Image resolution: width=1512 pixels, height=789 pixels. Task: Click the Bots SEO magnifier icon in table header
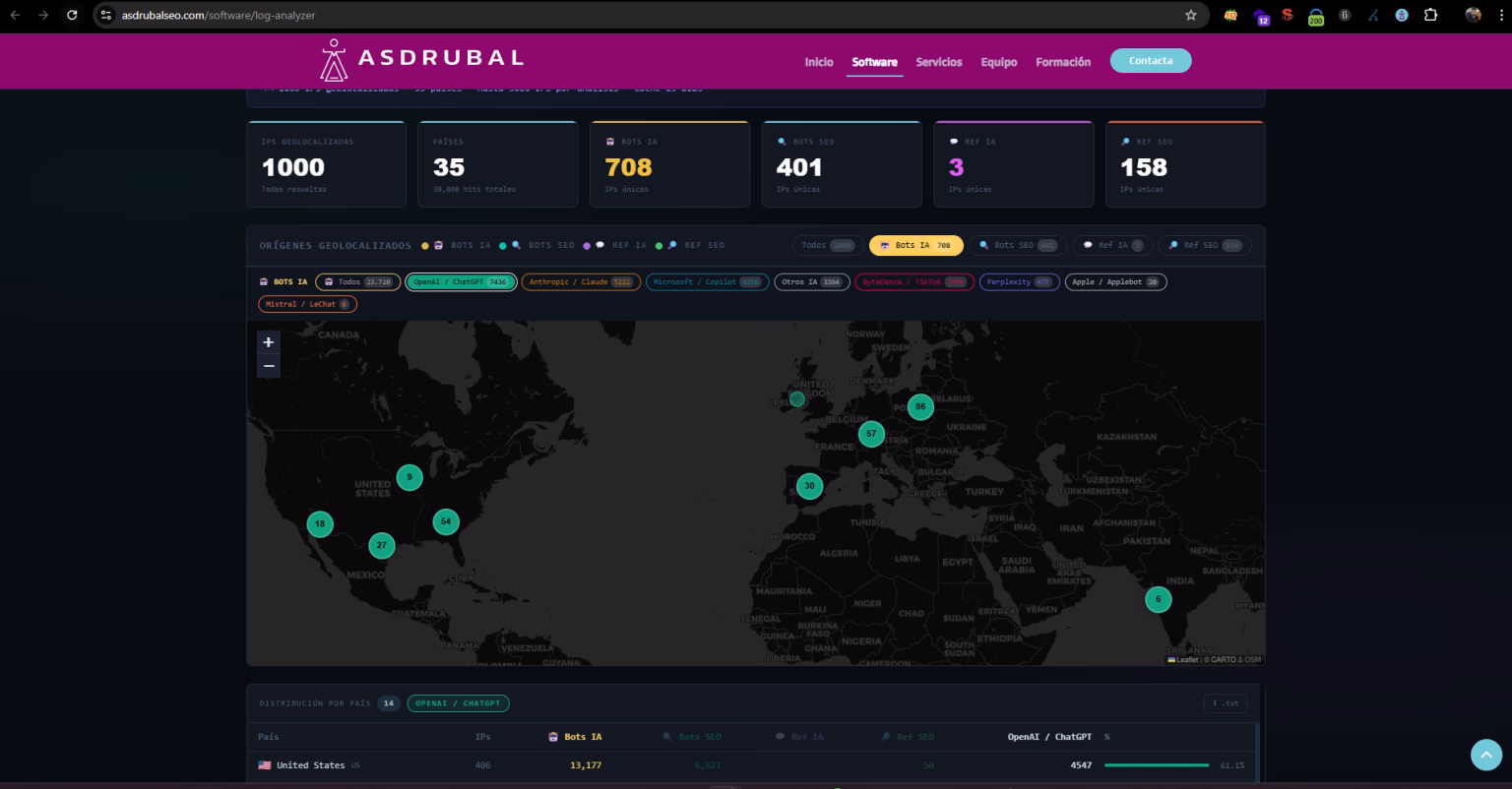coord(668,736)
